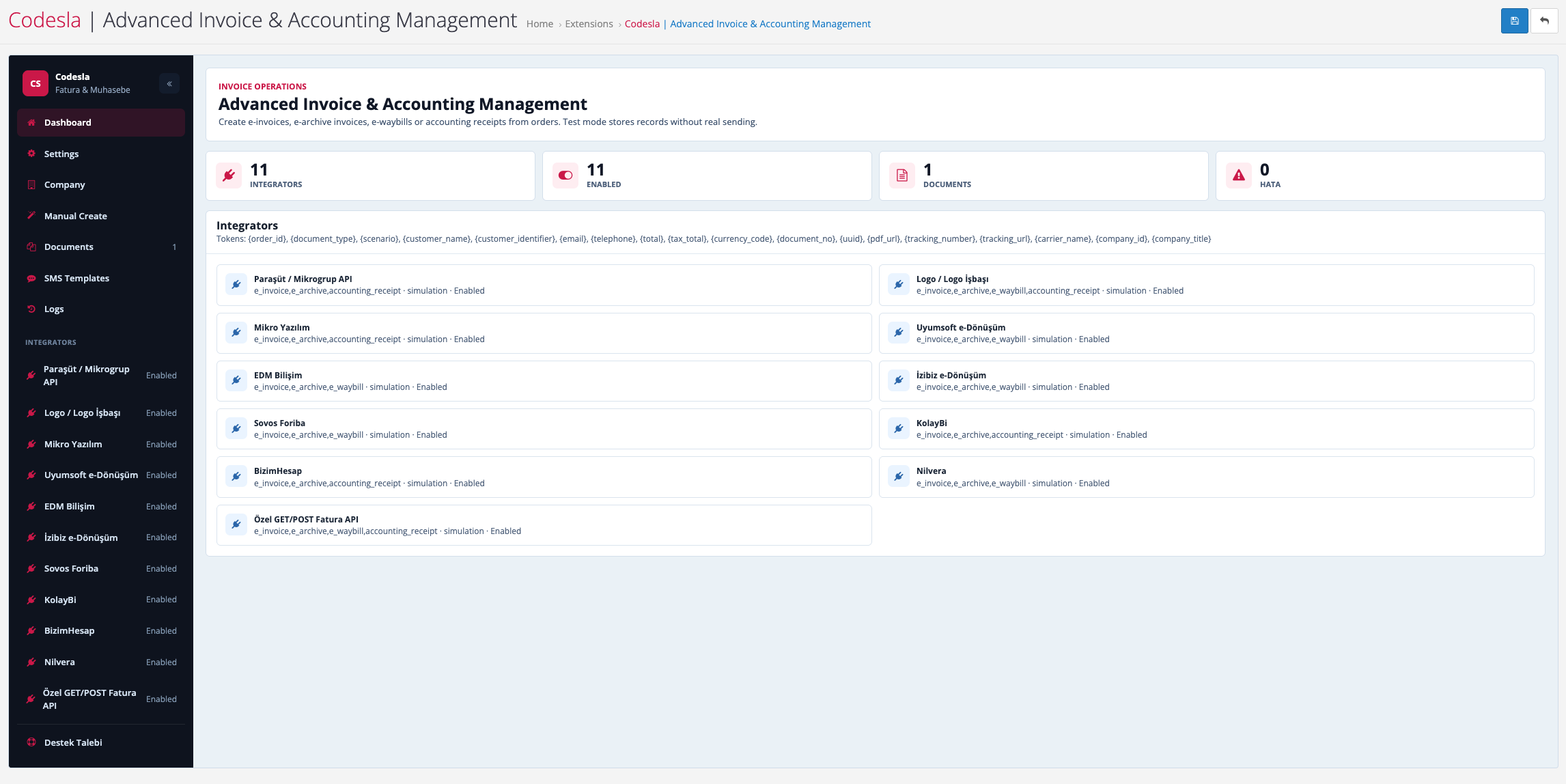Open İzibiz e-Dönüşüm in sidebar integrators

101,537
